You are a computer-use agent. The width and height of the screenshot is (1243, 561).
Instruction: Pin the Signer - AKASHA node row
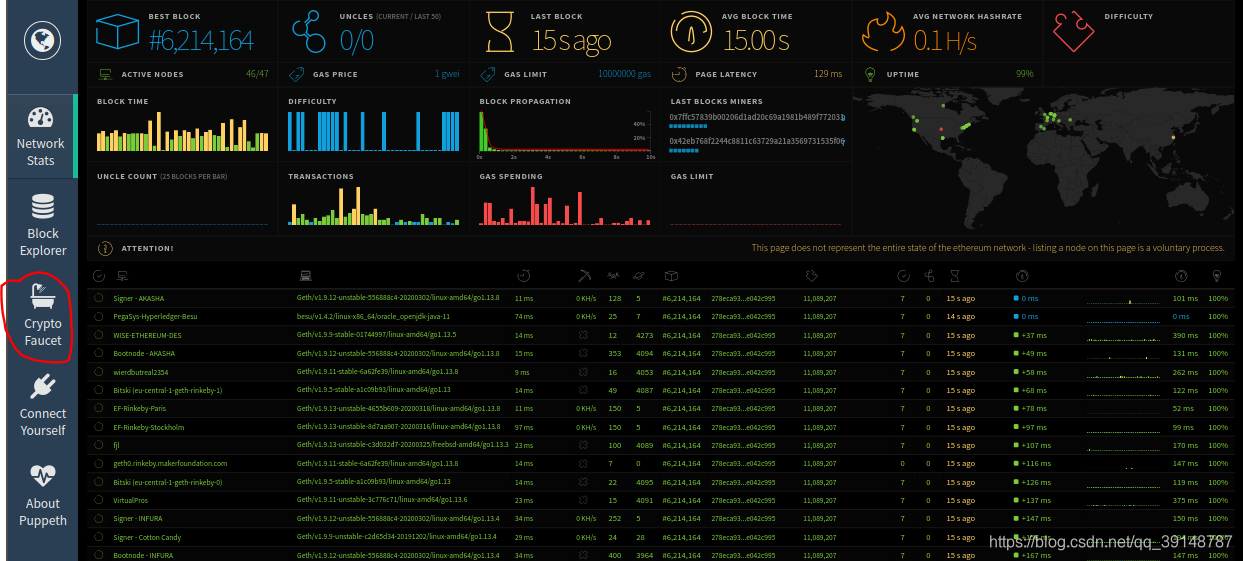click(98, 298)
